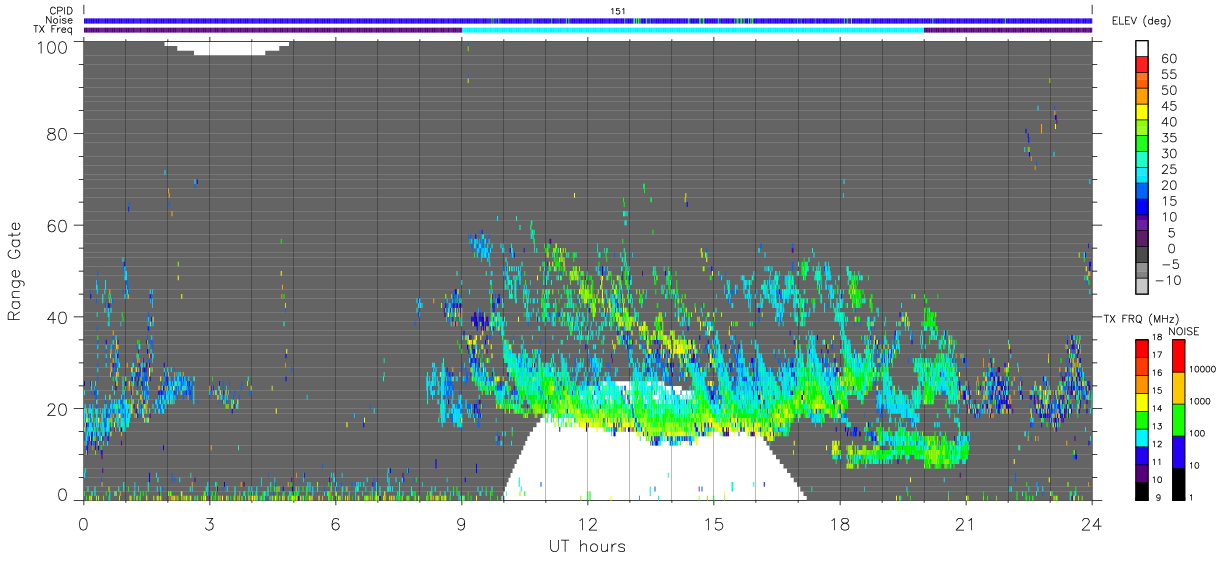Click the ELEV (deg) colorbar title
This screenshot has width=1228, height=567.
point(1141,20)
